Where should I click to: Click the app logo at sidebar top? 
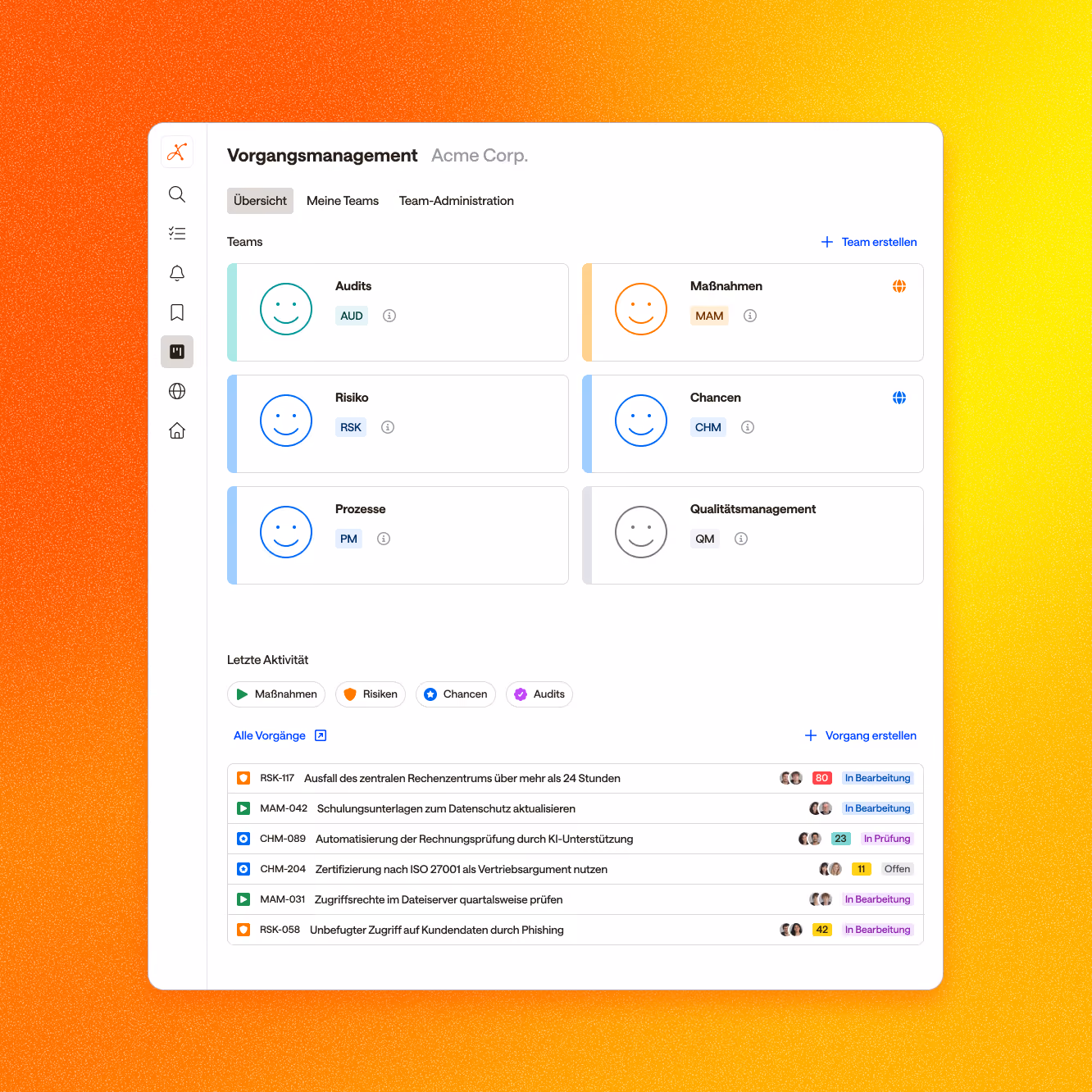click(x=177, y=152)
